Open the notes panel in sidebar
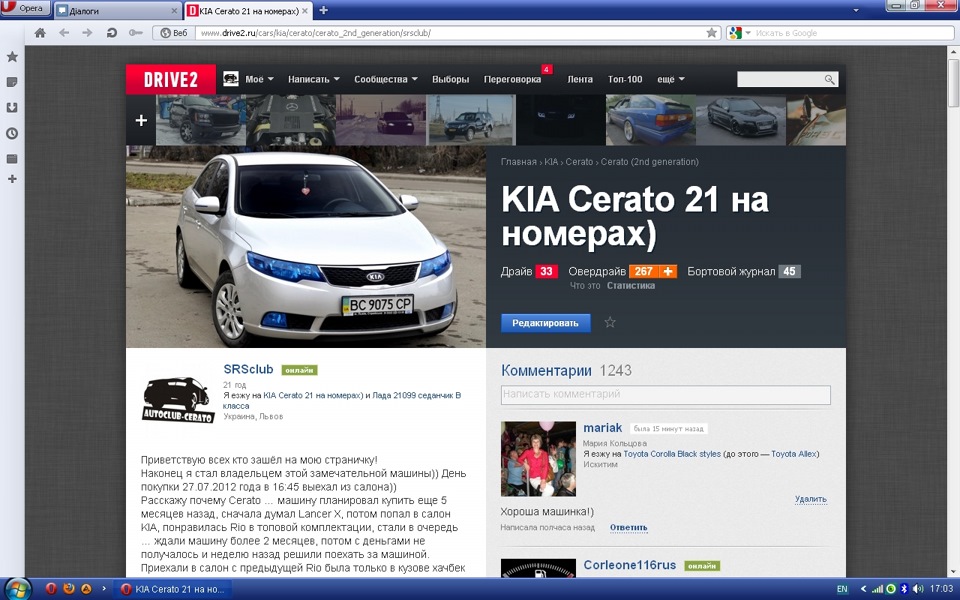The height and width of the screenshot is (600, 960). (12, 82)
